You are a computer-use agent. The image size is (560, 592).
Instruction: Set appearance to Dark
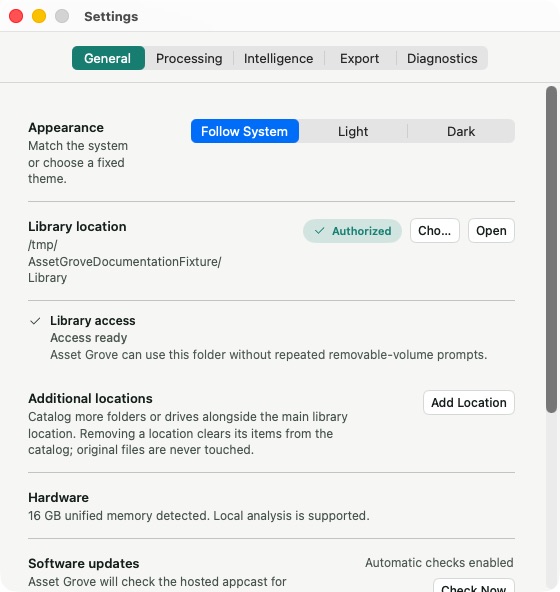tap(461, 131)
